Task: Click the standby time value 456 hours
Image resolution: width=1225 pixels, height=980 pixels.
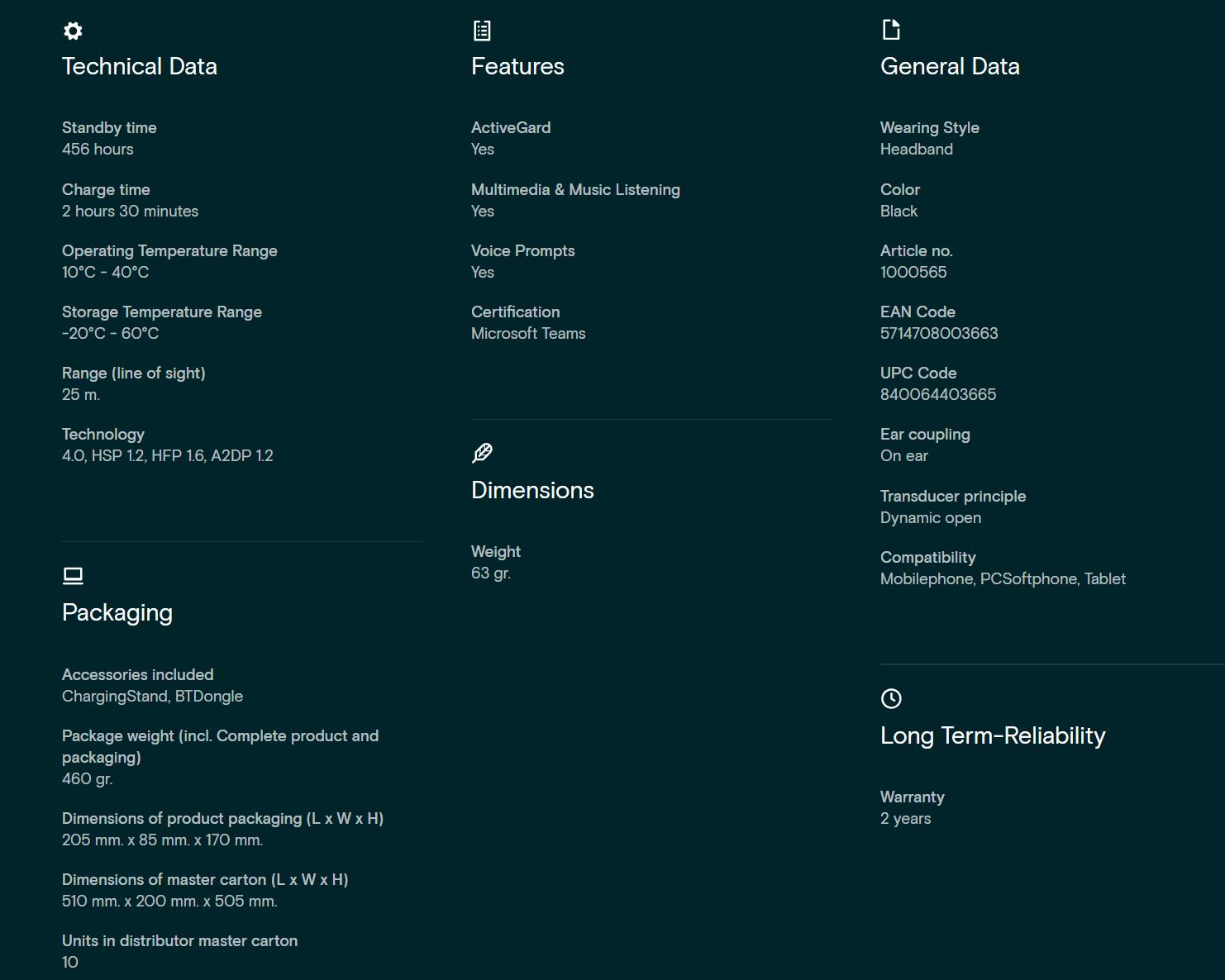Action: pyautogui.click(x=98, y=150)
